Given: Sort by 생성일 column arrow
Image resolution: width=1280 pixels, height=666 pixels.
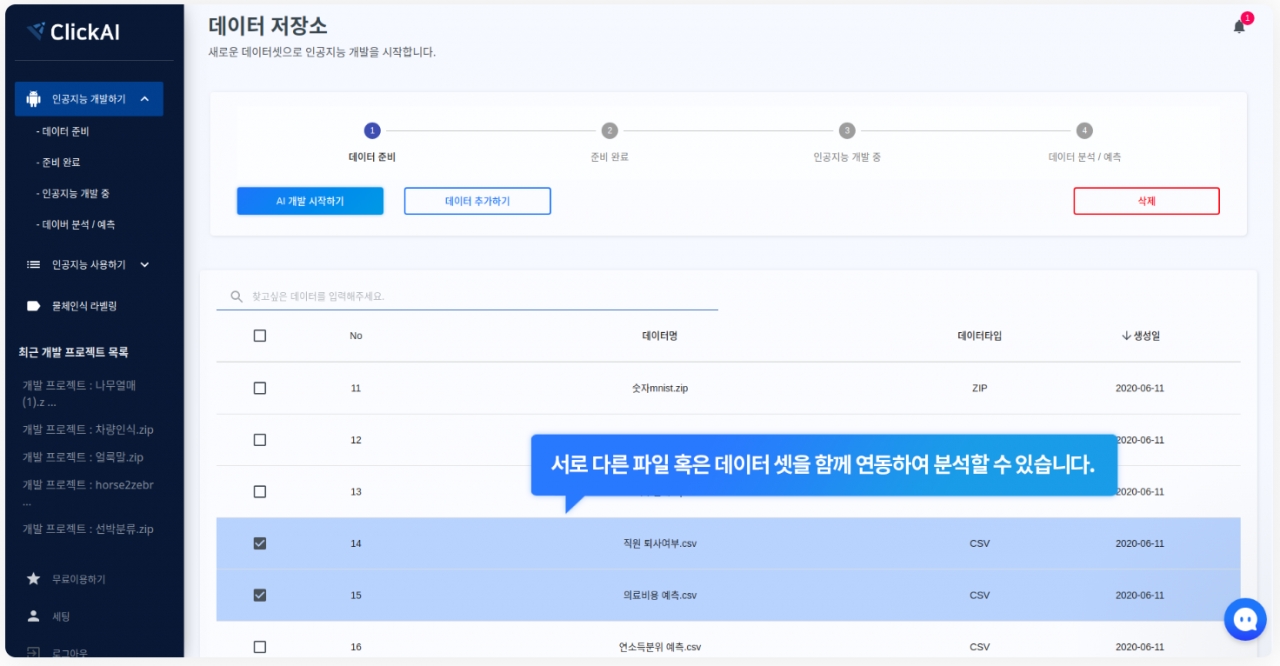Looking at the screenshot, I should tap(1126, 336).
